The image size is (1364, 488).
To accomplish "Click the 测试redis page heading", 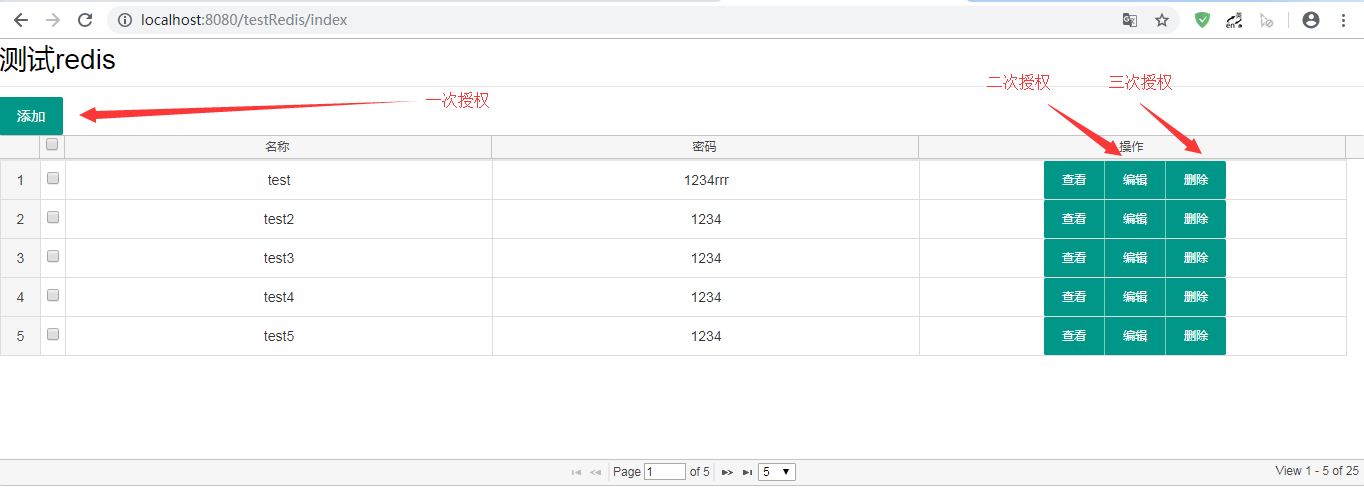I will point(58,60).
